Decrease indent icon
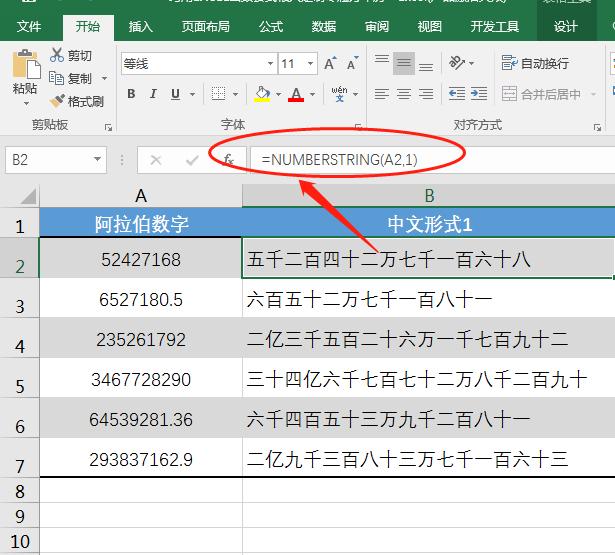Viewport: 615px width, 555px height. (457, 94)
